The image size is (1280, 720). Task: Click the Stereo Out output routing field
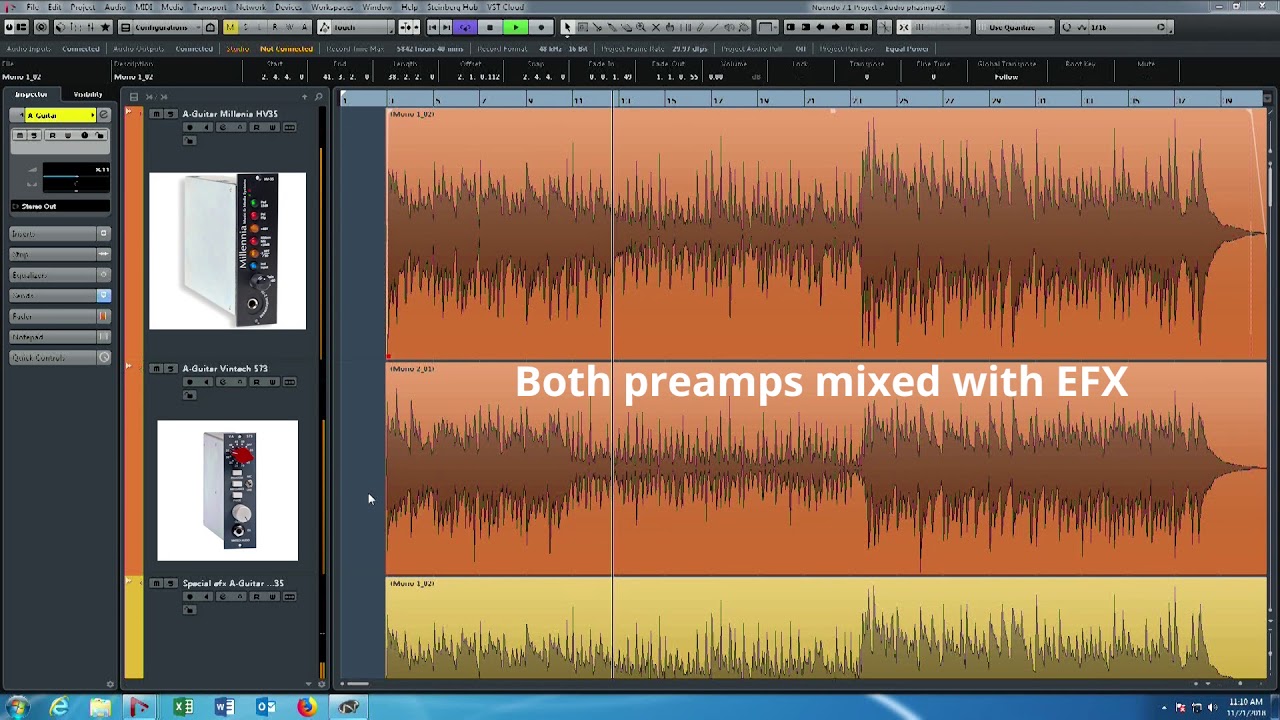[x=60, y=206]
